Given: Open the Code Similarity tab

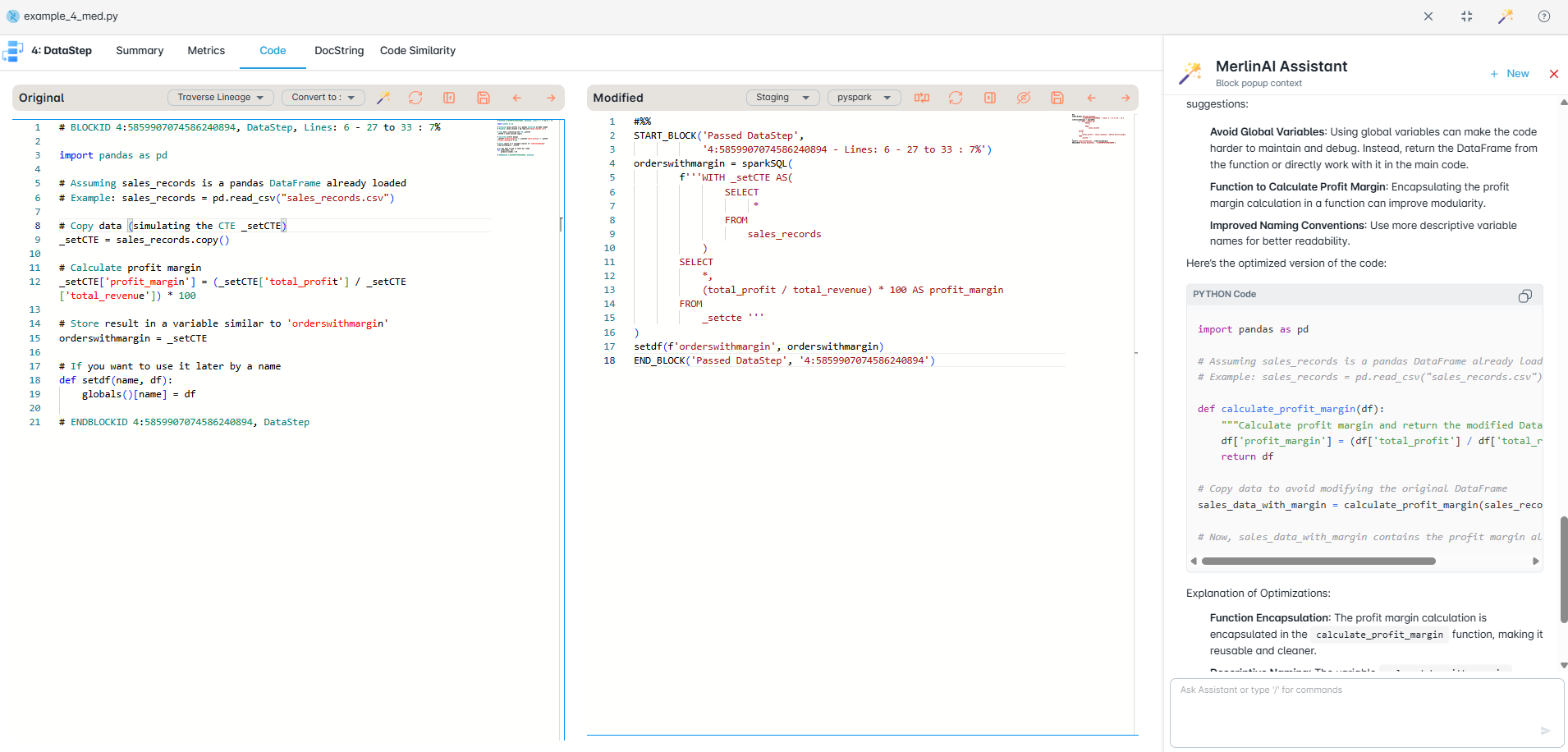Looking at the screenshot, I should (417, 50).
